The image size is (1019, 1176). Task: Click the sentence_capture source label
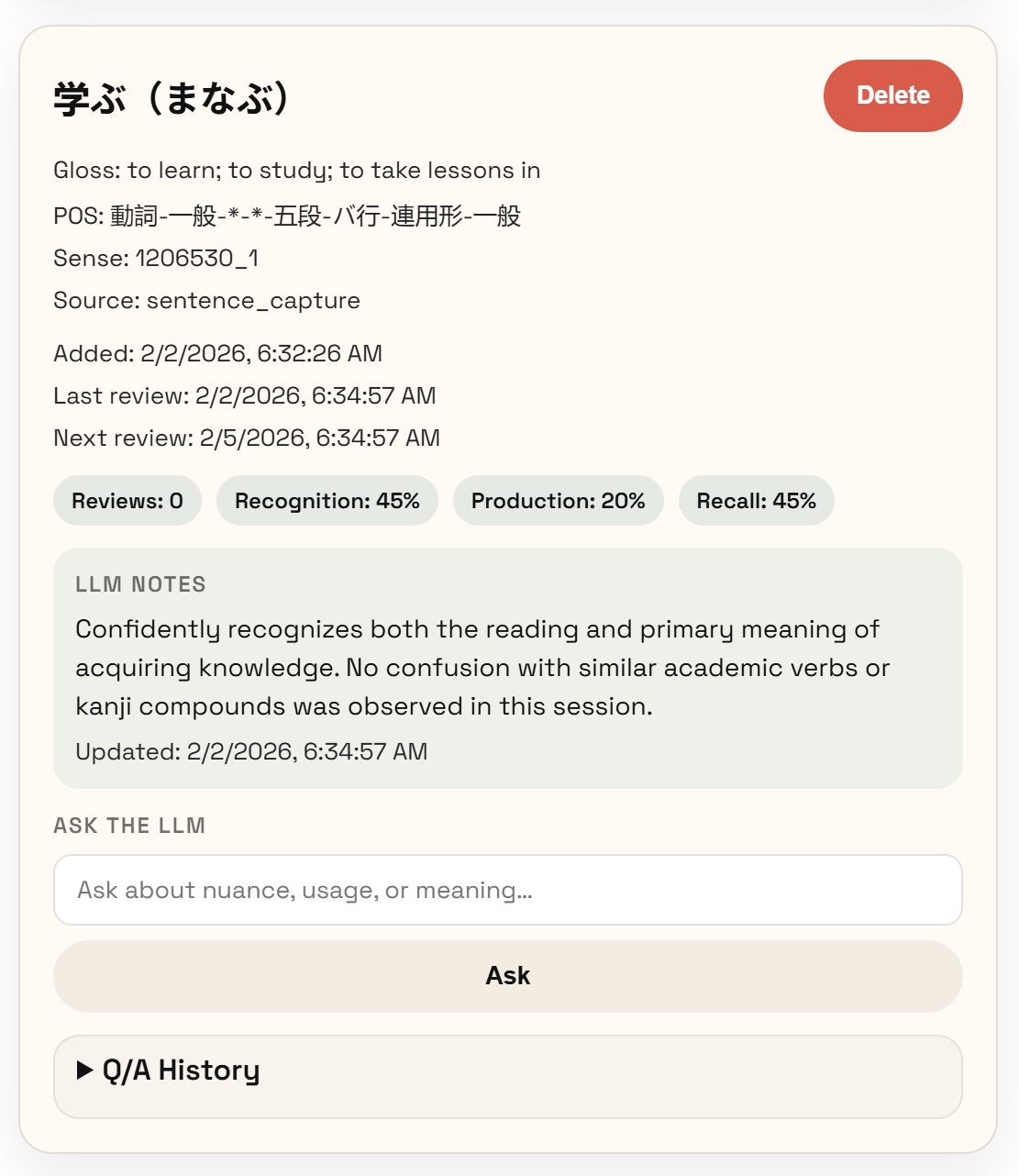(x=207, y=300)
